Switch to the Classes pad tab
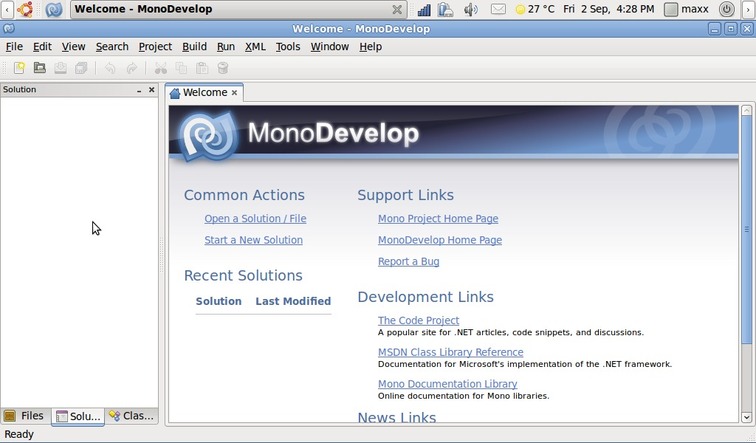The height and width of the screenshot is (443, 756). [x=132, y=416]
